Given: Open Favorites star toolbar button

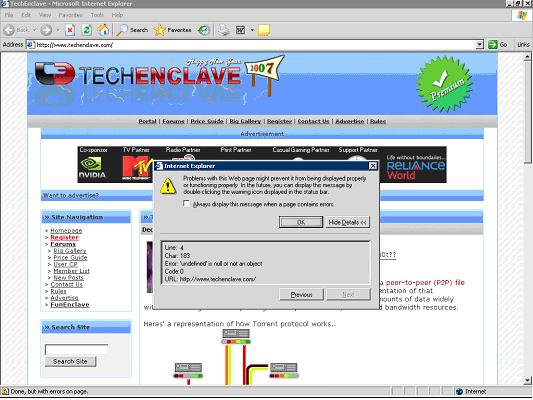Looking at the screenshot, I should [173, 30].
